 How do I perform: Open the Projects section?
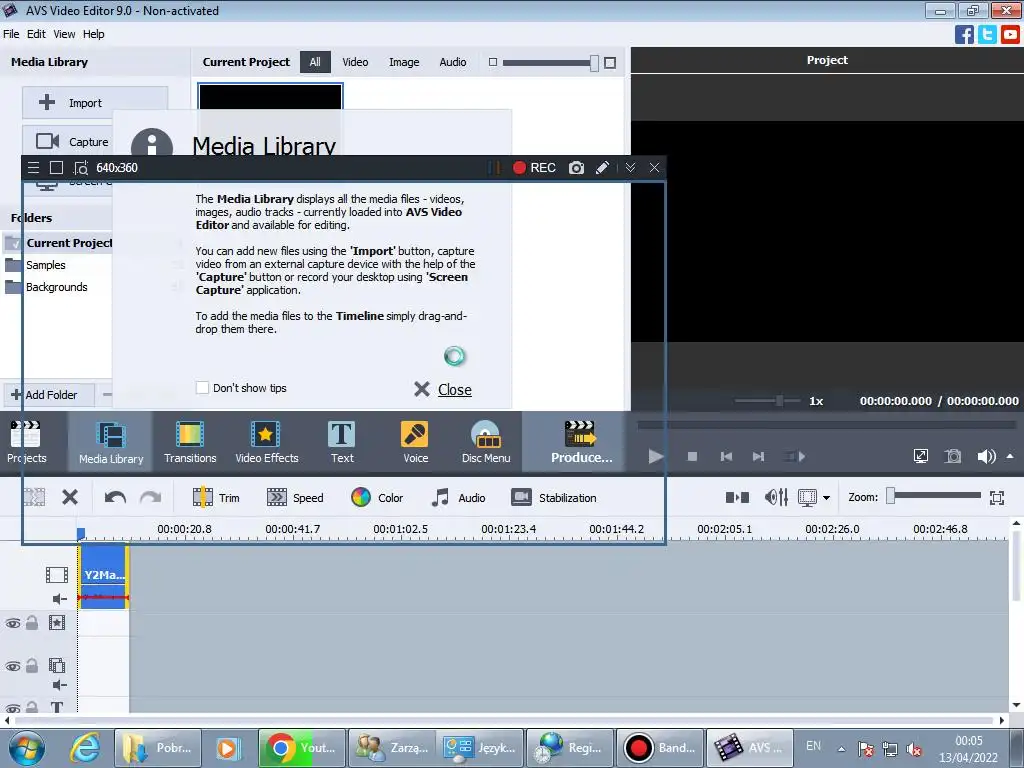tap(26, 441)
